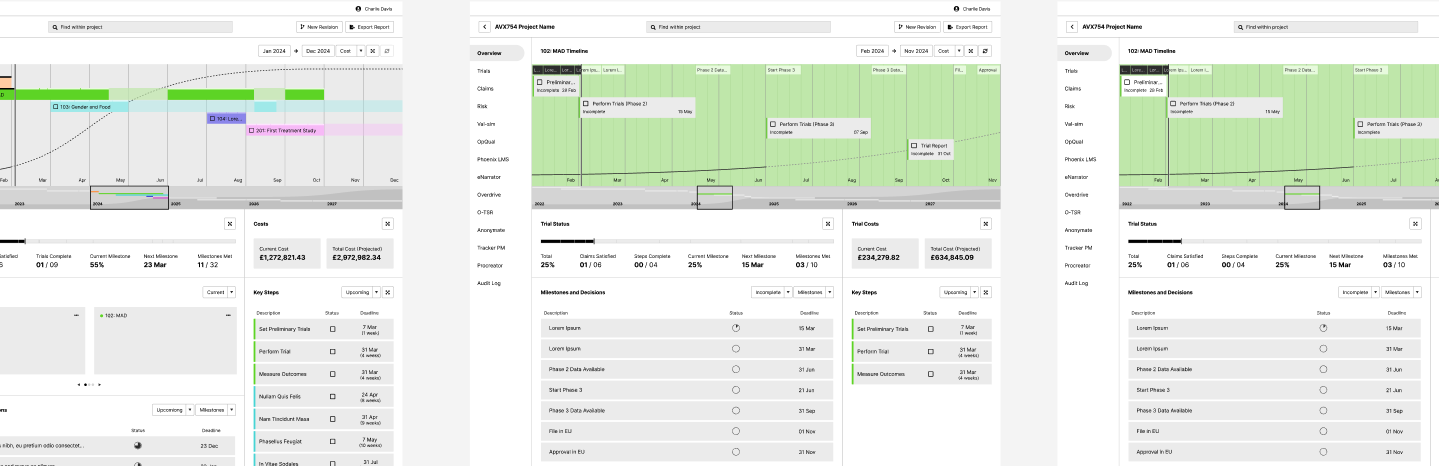Click back arrow beside the 102: MAD Timeline project title
The height and width of the screenshot is (466, 1439).
pos(485,27)
